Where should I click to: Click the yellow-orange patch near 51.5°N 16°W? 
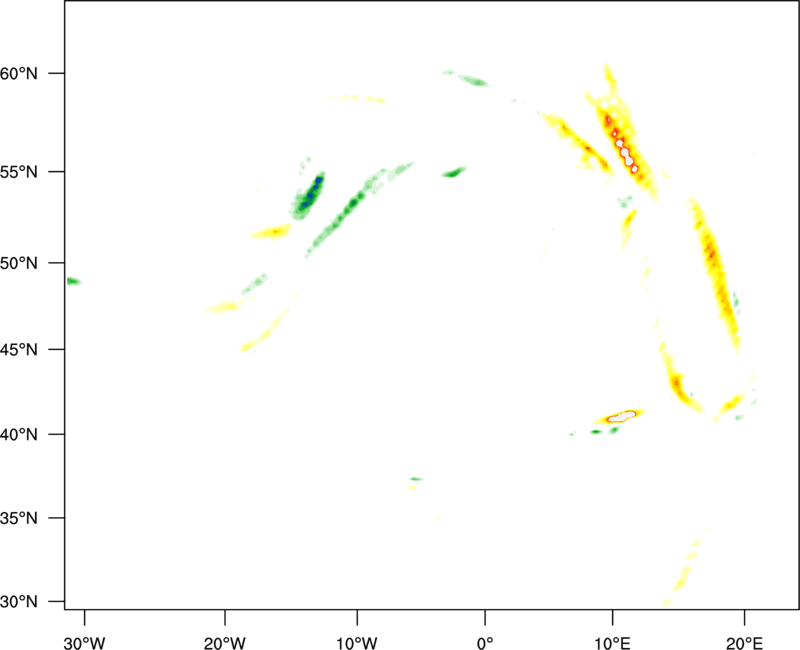pos(271,232)
